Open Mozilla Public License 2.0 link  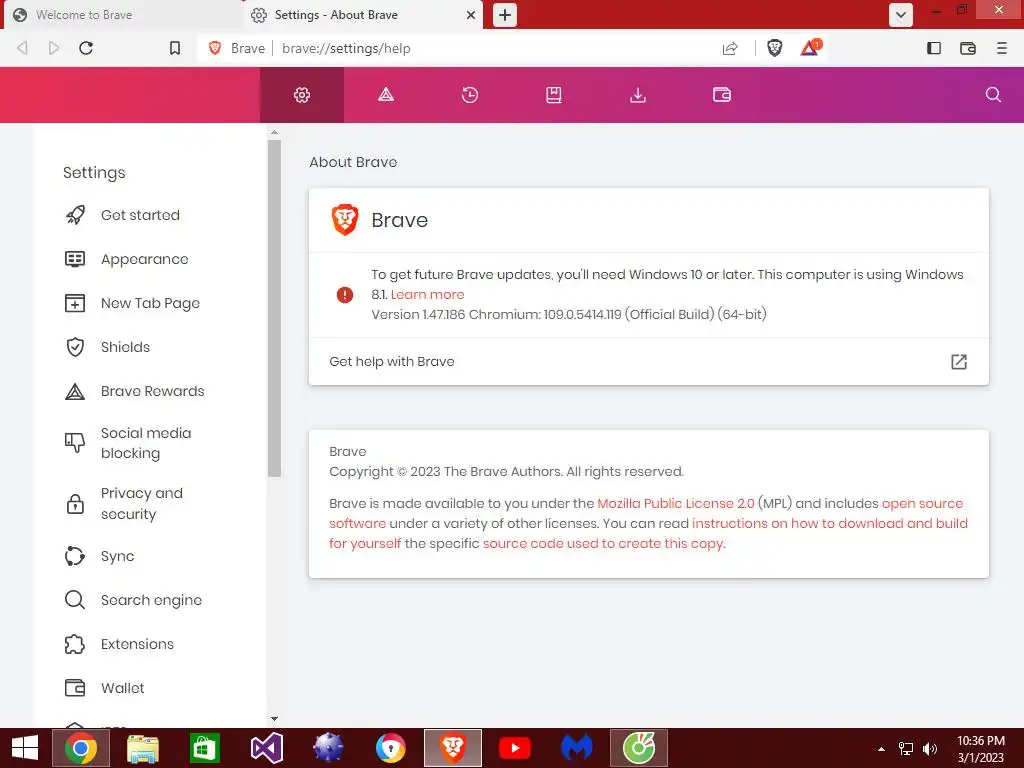click(676, 504)
